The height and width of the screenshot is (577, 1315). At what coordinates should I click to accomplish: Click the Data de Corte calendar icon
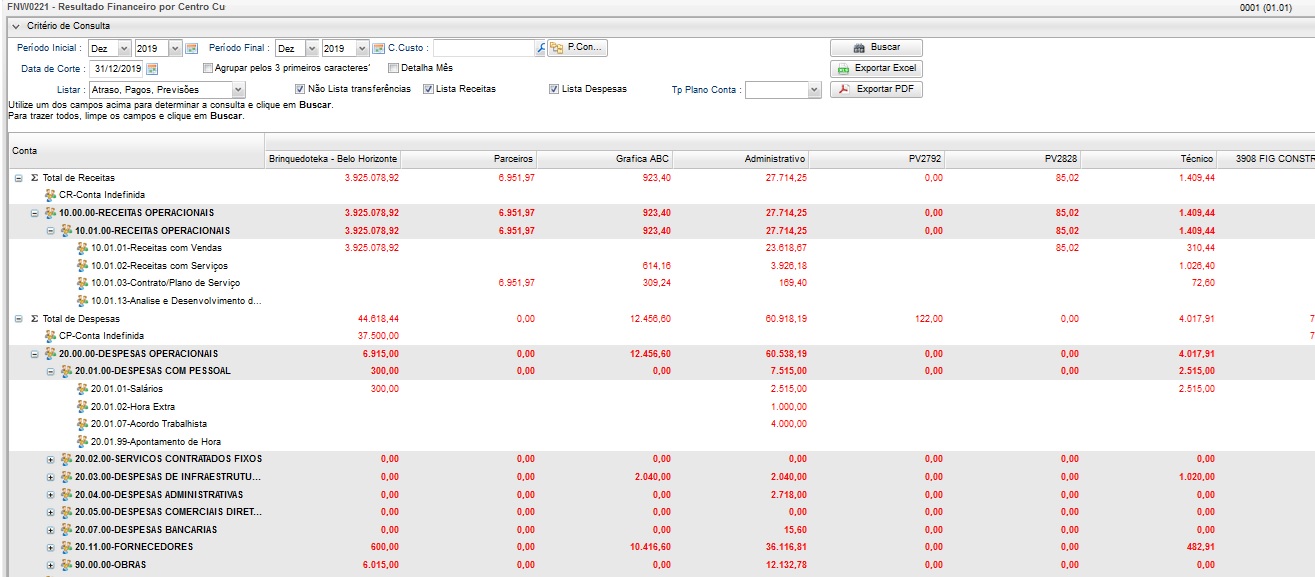[153, 69]
